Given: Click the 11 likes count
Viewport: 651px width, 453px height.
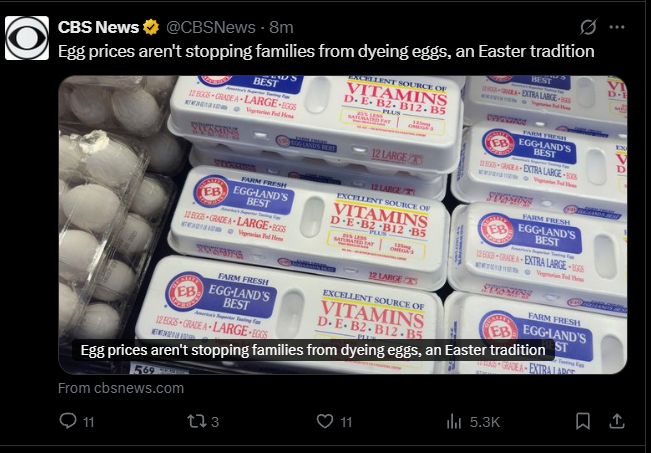Looking at the screenshot, I should 346,422.
